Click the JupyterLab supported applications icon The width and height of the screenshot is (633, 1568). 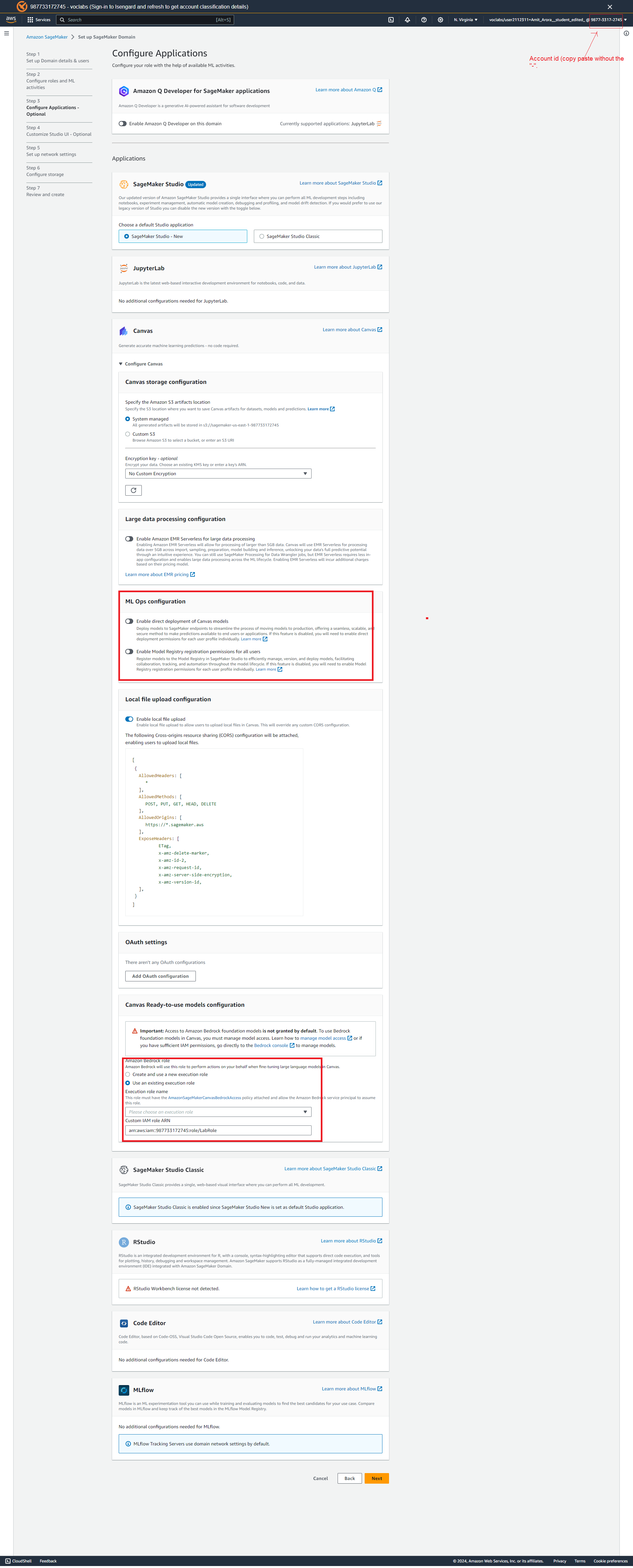tap(379, 124)
